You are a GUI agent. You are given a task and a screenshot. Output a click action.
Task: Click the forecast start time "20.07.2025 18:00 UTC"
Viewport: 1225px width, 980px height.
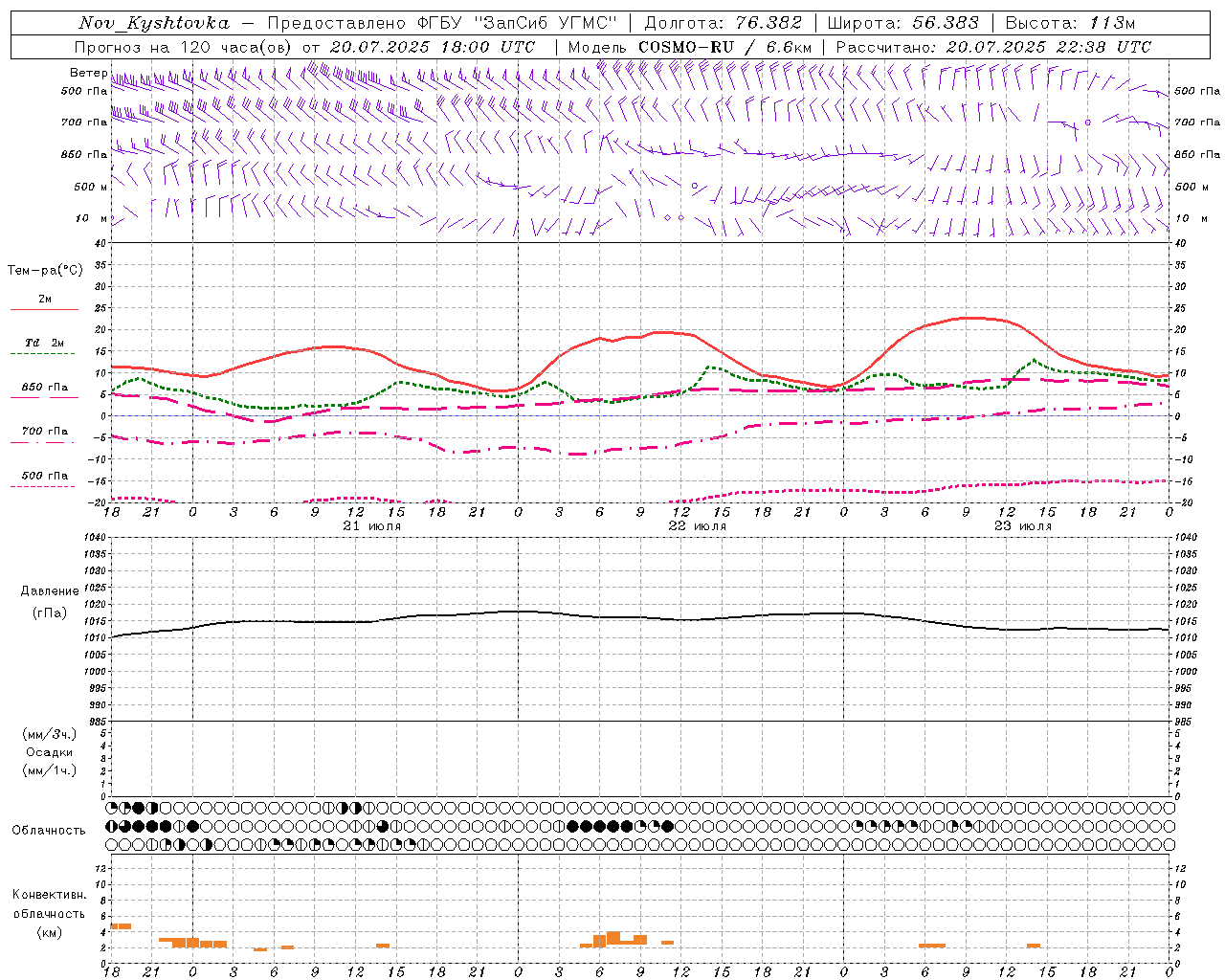click(433, 47)
